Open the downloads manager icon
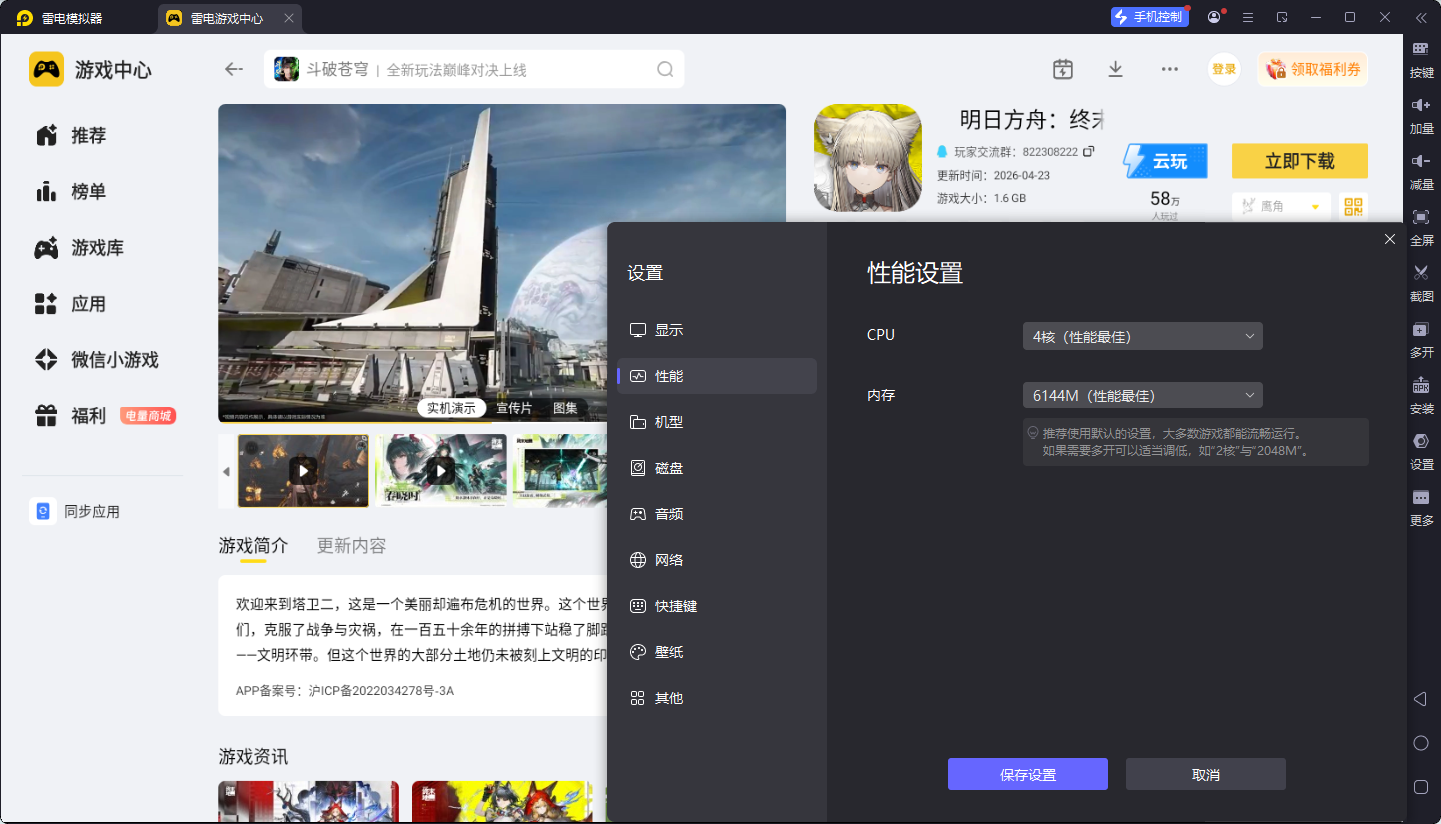This screenshot has width=1441, height=824. click(1116, 69)
